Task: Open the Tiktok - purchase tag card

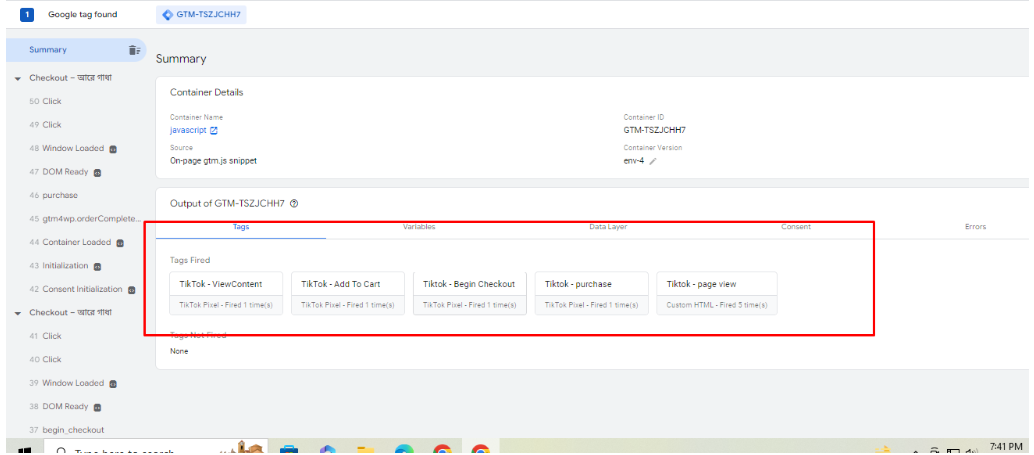Action: coord(592,293)
